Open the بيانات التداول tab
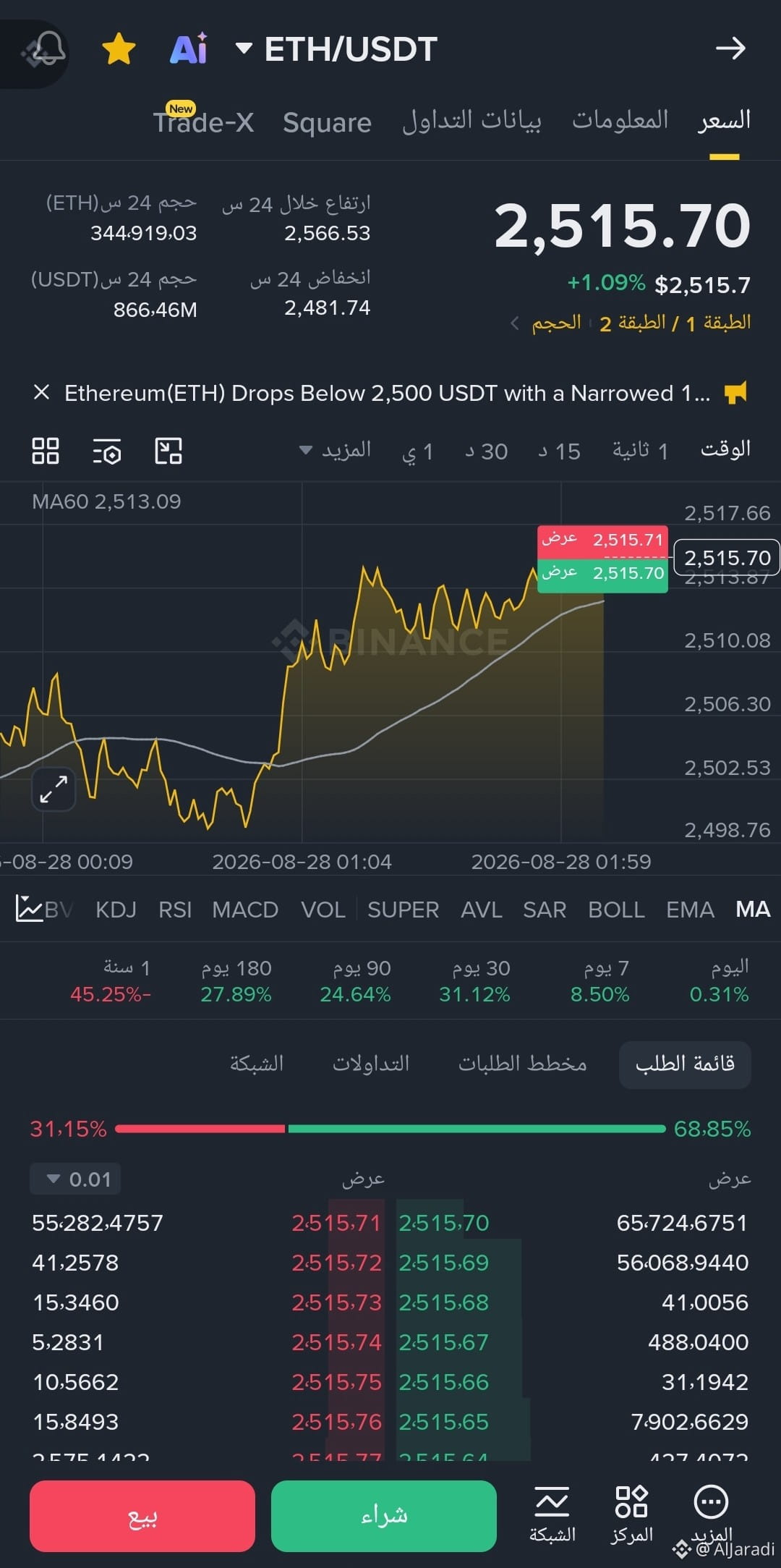The width and height of the screenshot is (781, 1568). tap(471, 120)
